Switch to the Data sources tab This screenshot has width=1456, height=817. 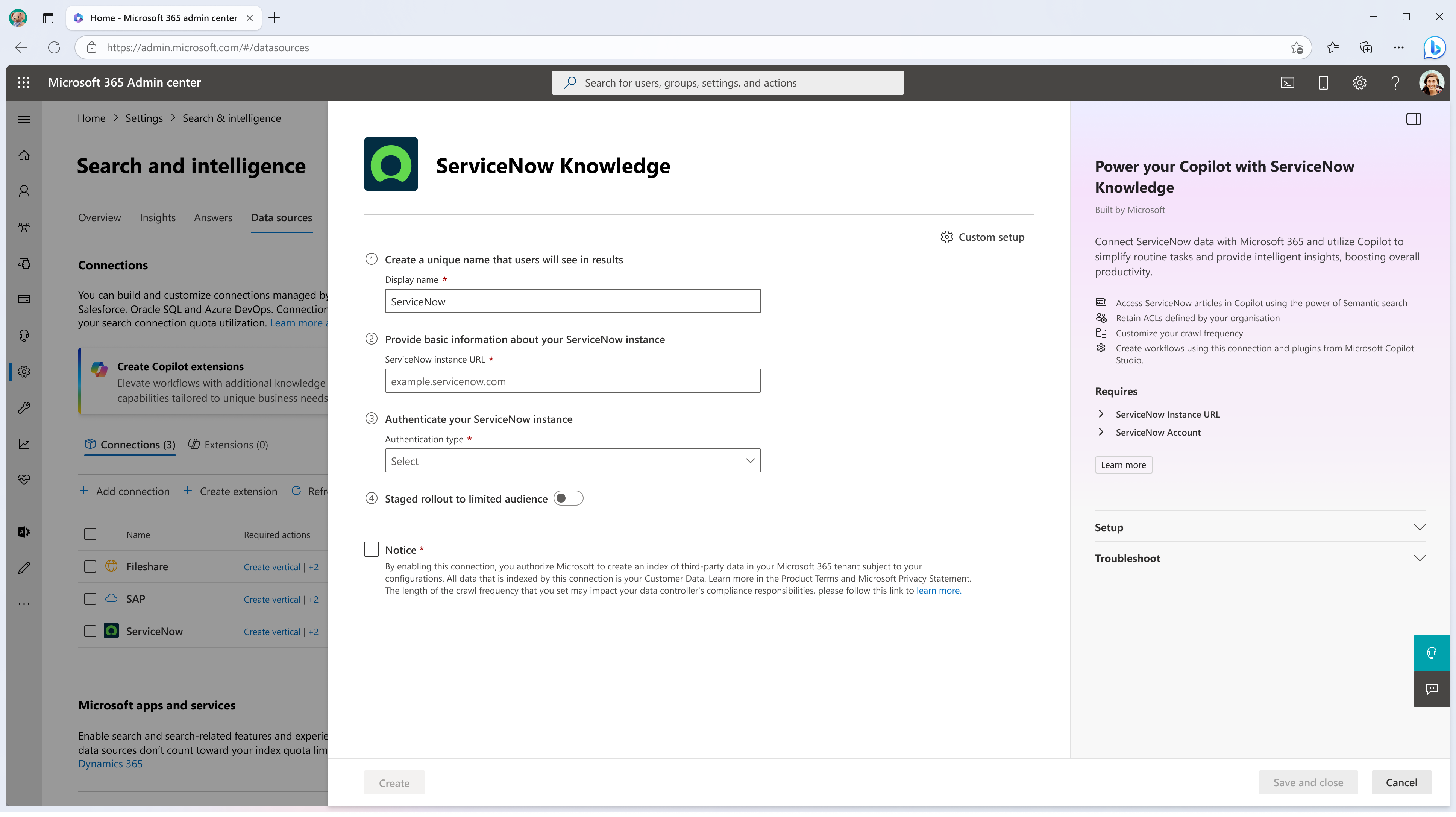(281, 217)
